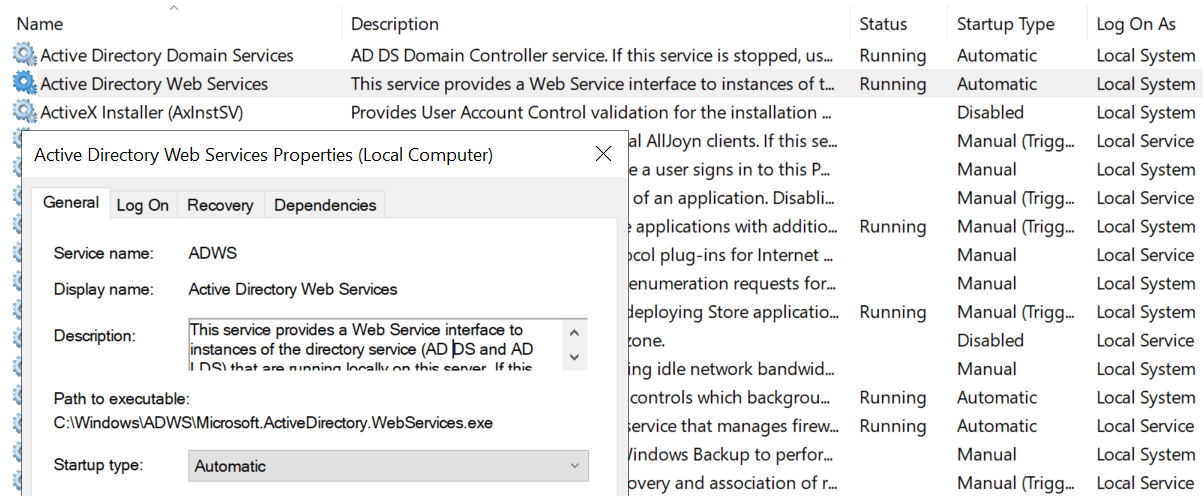Click the Description column header
1203x496 pixels.
pyautogui.click(x=395, y=24)
